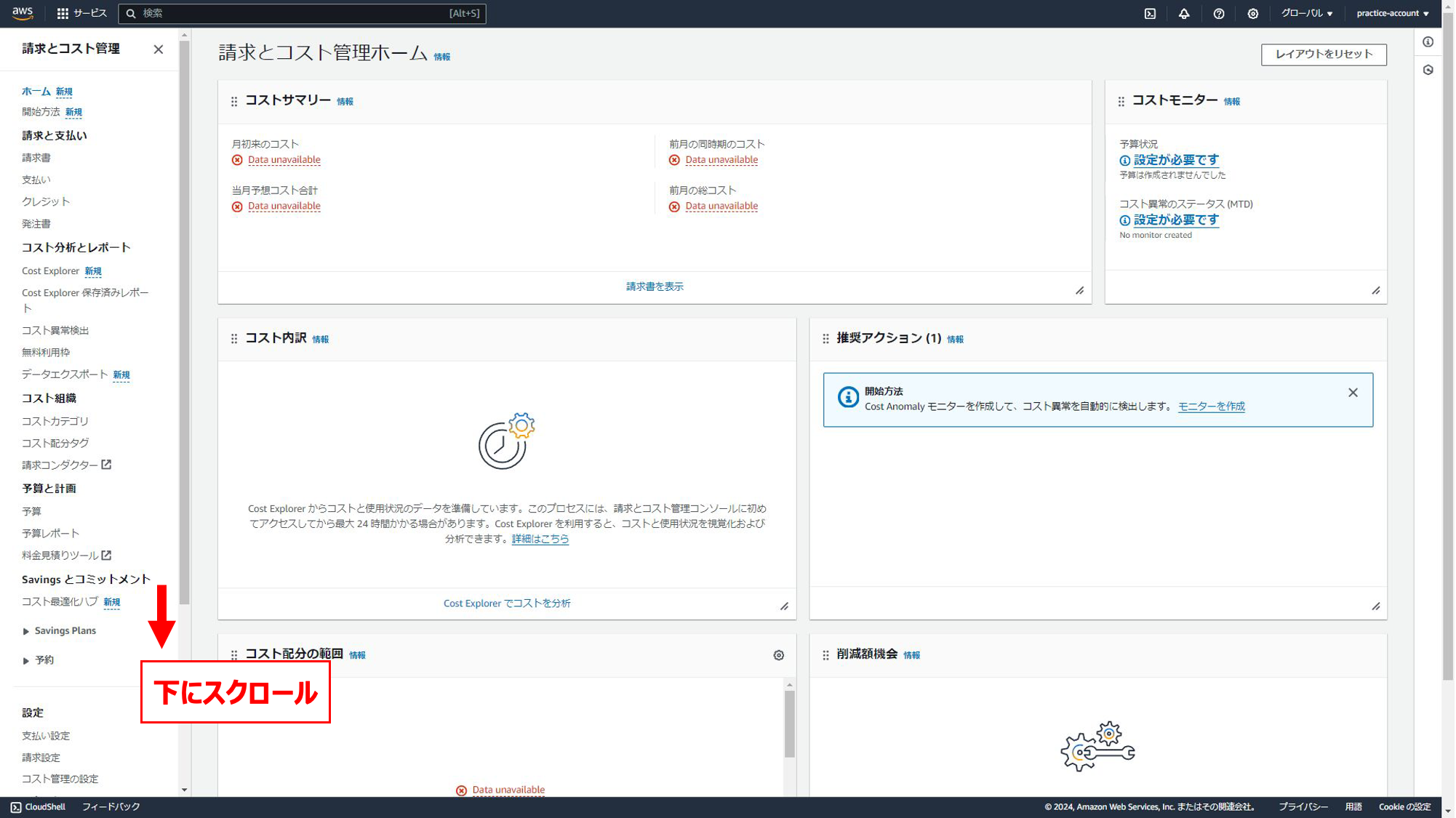The height and width of the screenshot is (818, 1456).
Task: Click フィードバック in the status bar
Action: (x=111, y=806)
